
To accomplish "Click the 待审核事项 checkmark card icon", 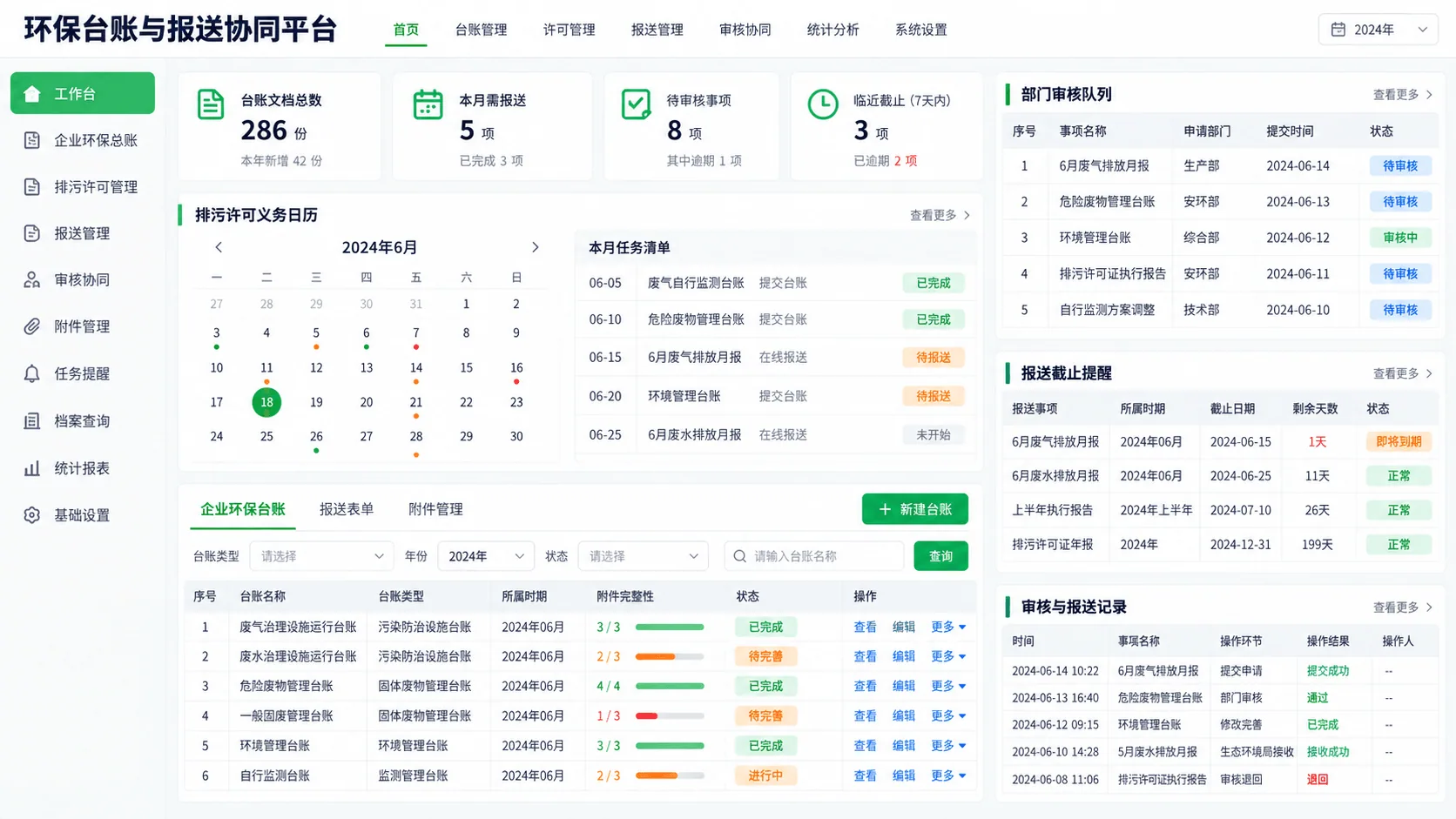I will coord(636,104).
